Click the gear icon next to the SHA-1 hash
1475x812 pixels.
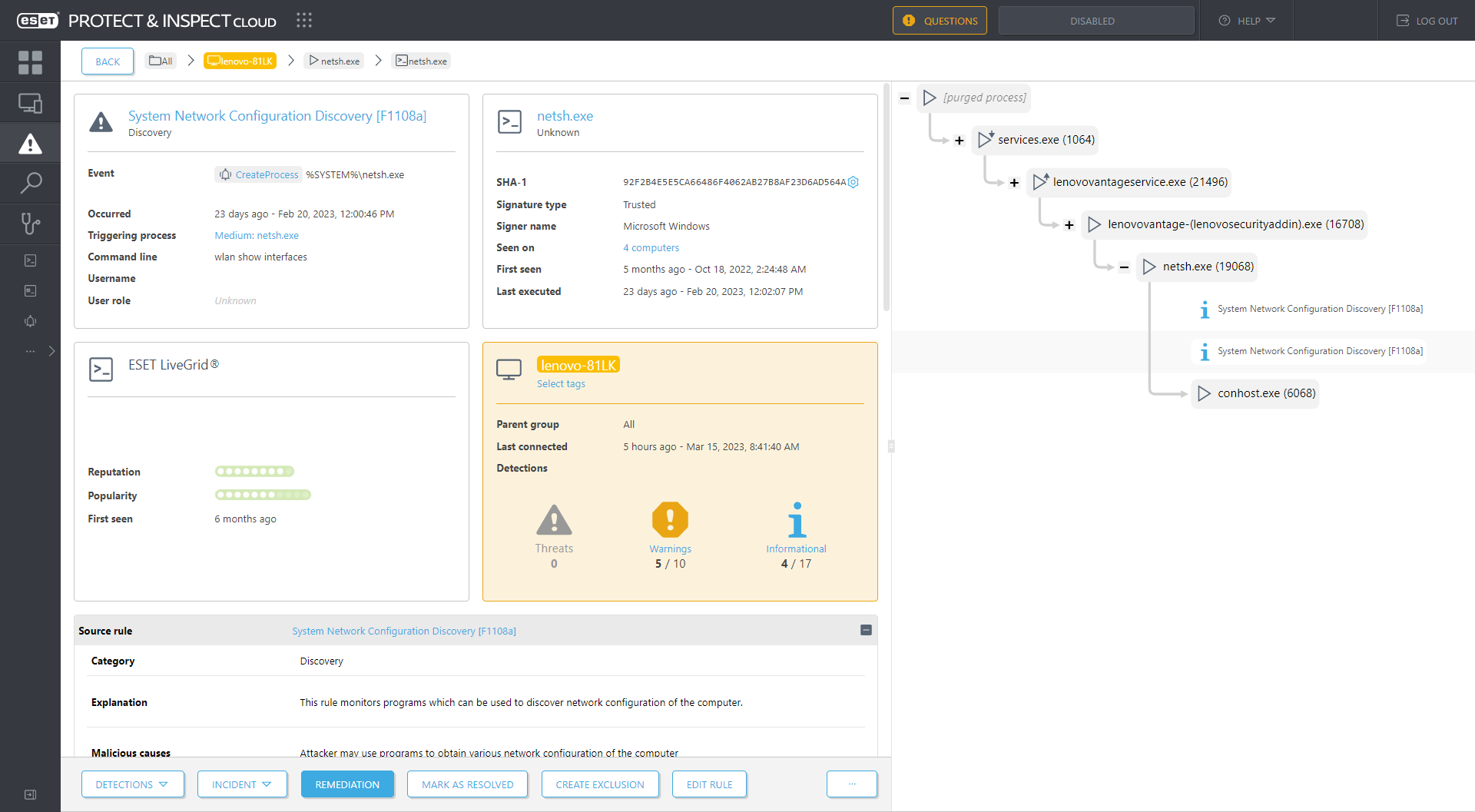click(854, 182)
